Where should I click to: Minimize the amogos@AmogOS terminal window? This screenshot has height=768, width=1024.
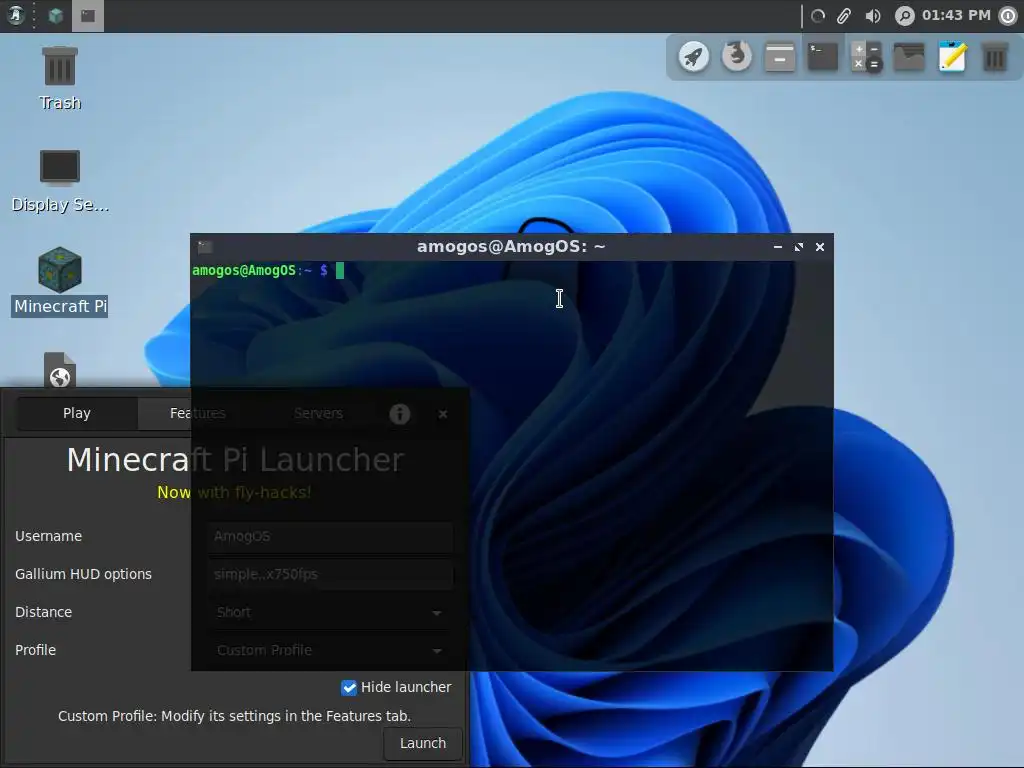click(777, 247)
